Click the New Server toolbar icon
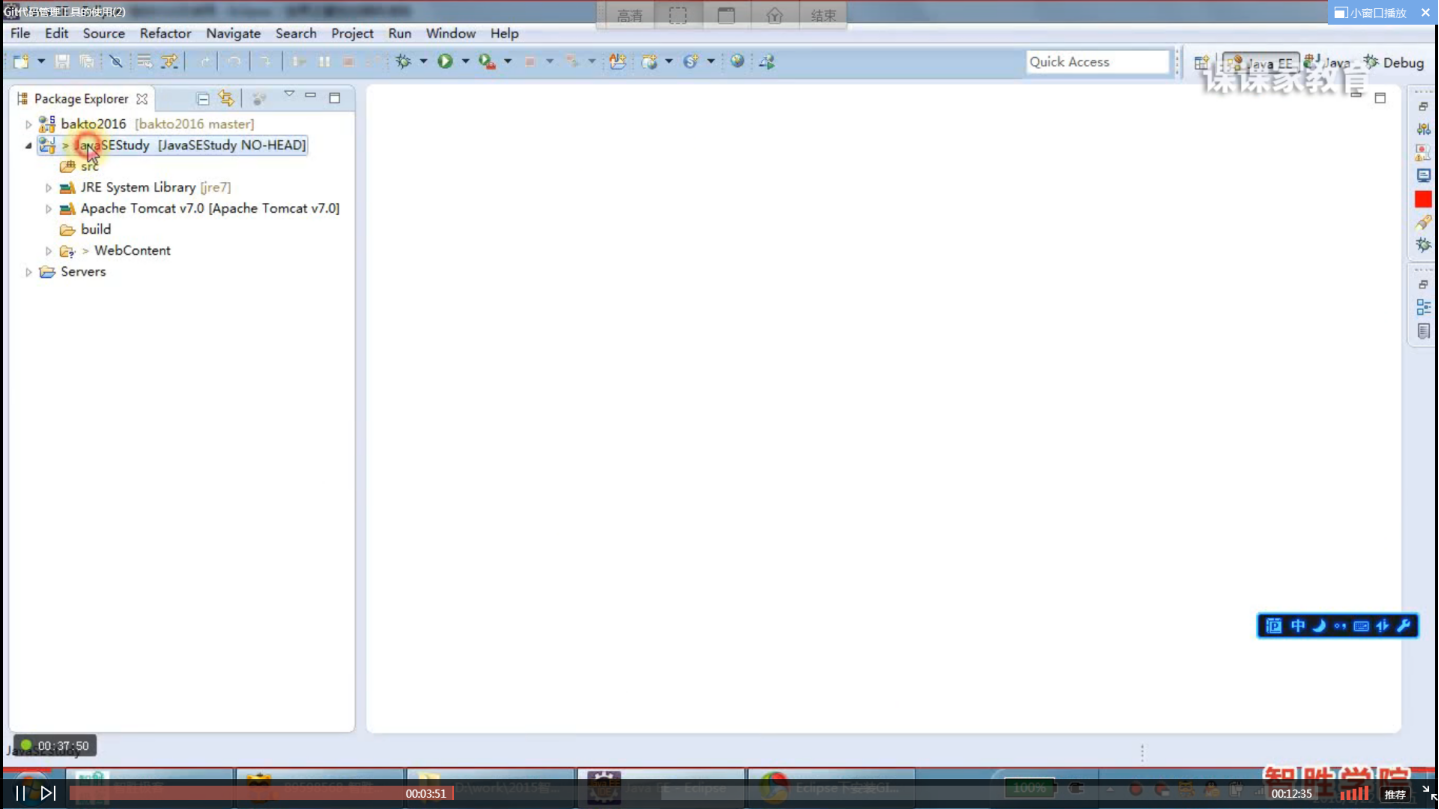The image size is (1439, 809). pyautogui.click(x=618, y=62)
